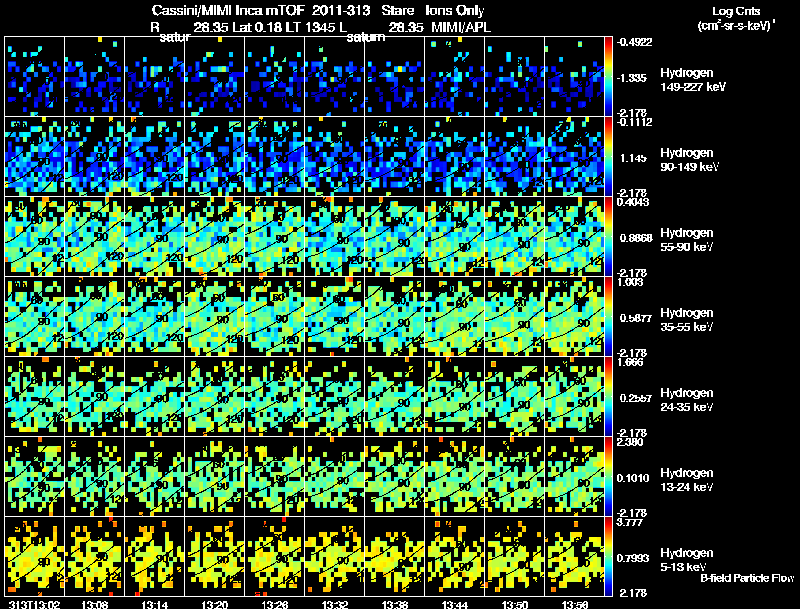Click the color bar beside Hydrogen 90-149 keV
The image size is (800, 609).
608,156
